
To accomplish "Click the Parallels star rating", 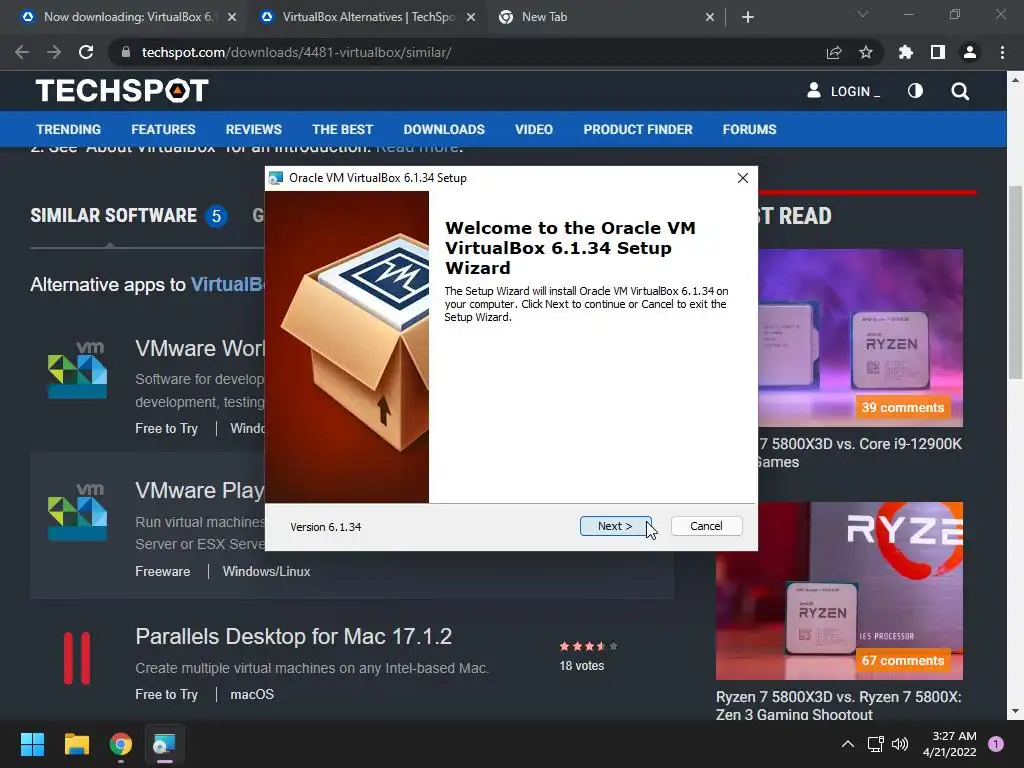I will coord(588,647).
